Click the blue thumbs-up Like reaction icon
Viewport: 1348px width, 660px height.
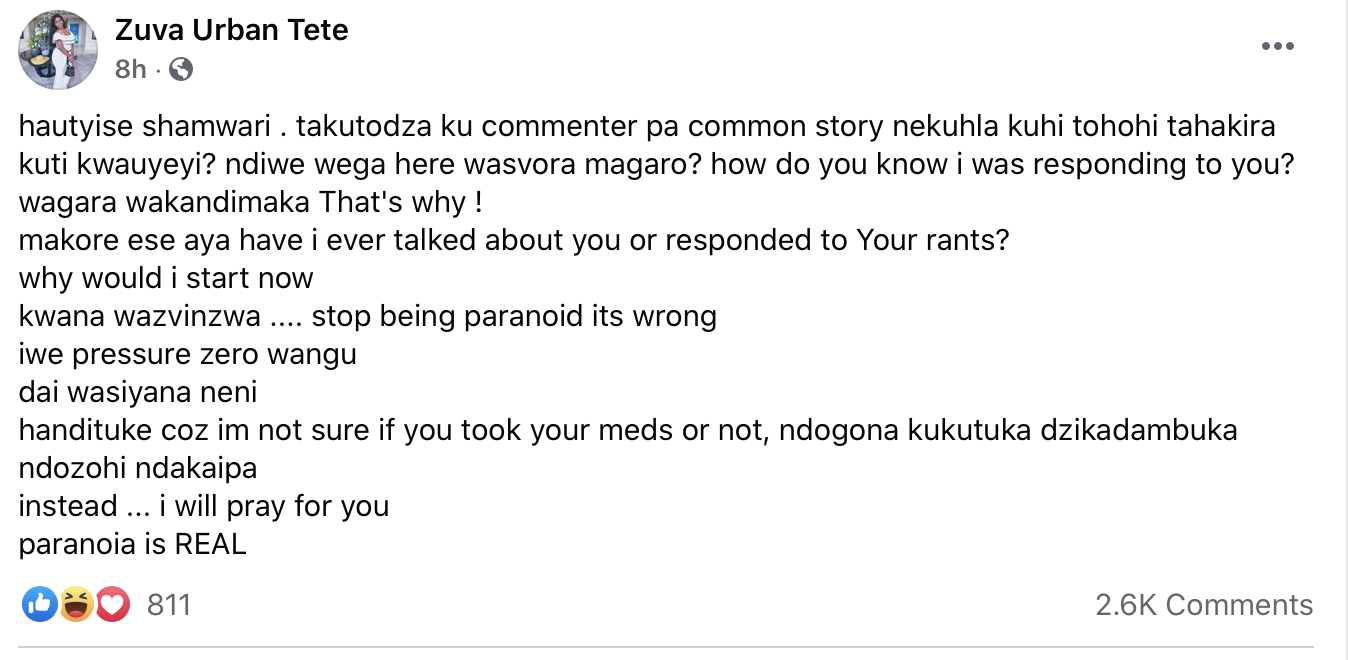click(39, 604)
